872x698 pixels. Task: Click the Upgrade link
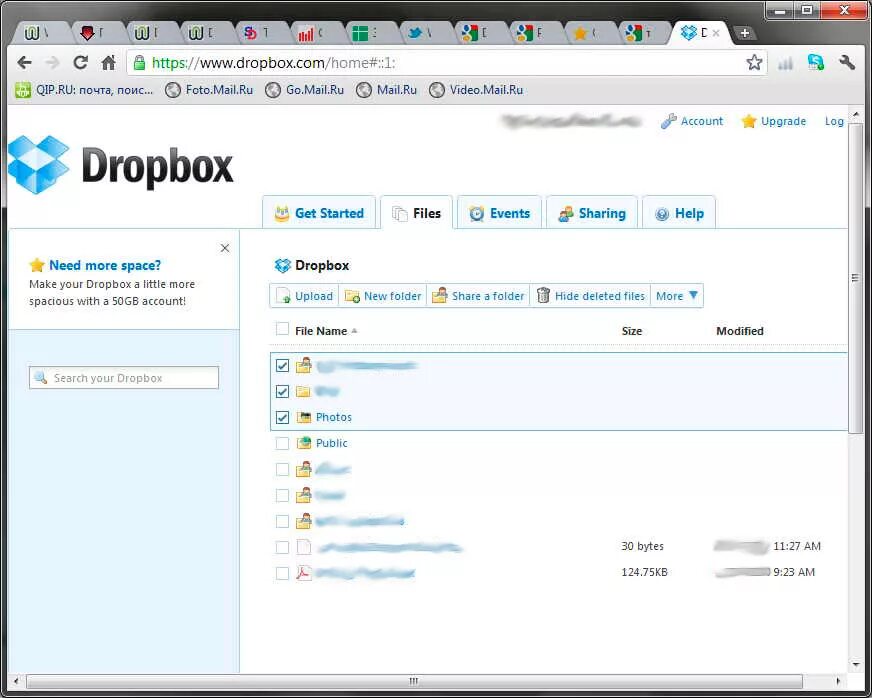click(x=783, y=121)
